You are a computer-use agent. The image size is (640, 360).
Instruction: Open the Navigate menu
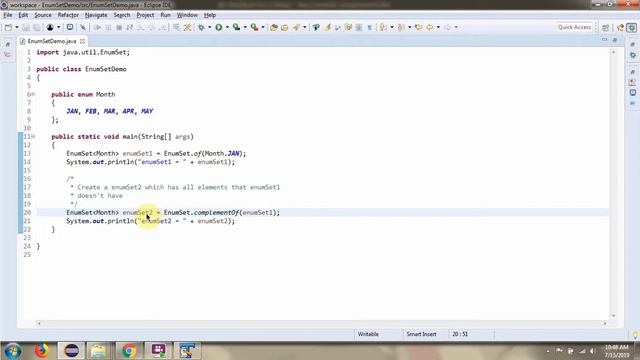pyautogui.click(x=96, y=15)
